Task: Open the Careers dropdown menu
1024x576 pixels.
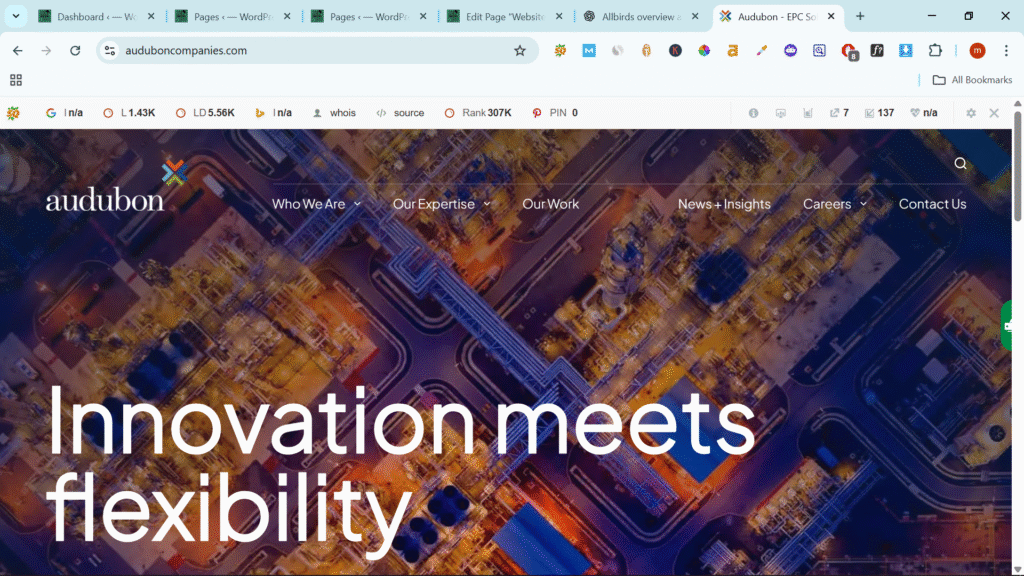Action: [834, 204]
